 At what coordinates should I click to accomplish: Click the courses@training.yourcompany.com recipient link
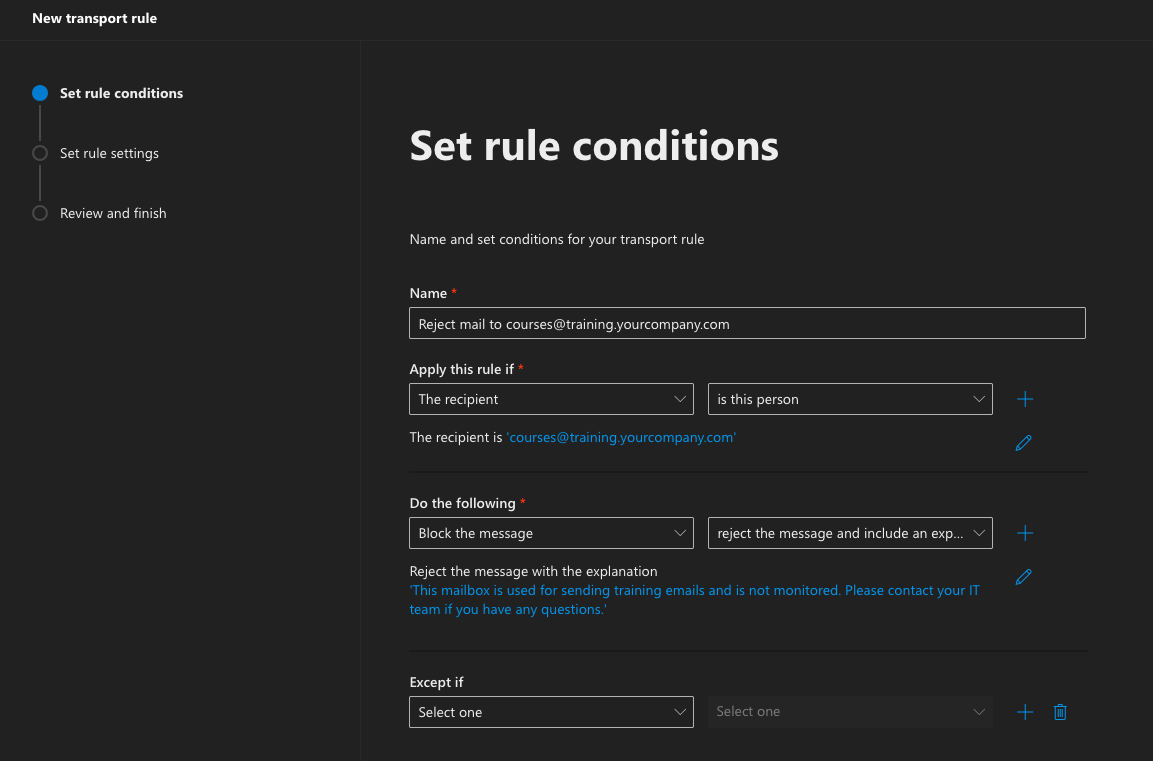click(x=621, y=437)
